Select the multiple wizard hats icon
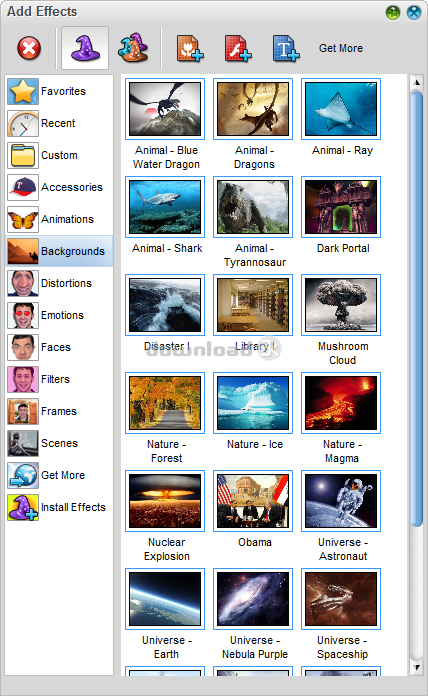428x696 pixels. coord(133,48)
